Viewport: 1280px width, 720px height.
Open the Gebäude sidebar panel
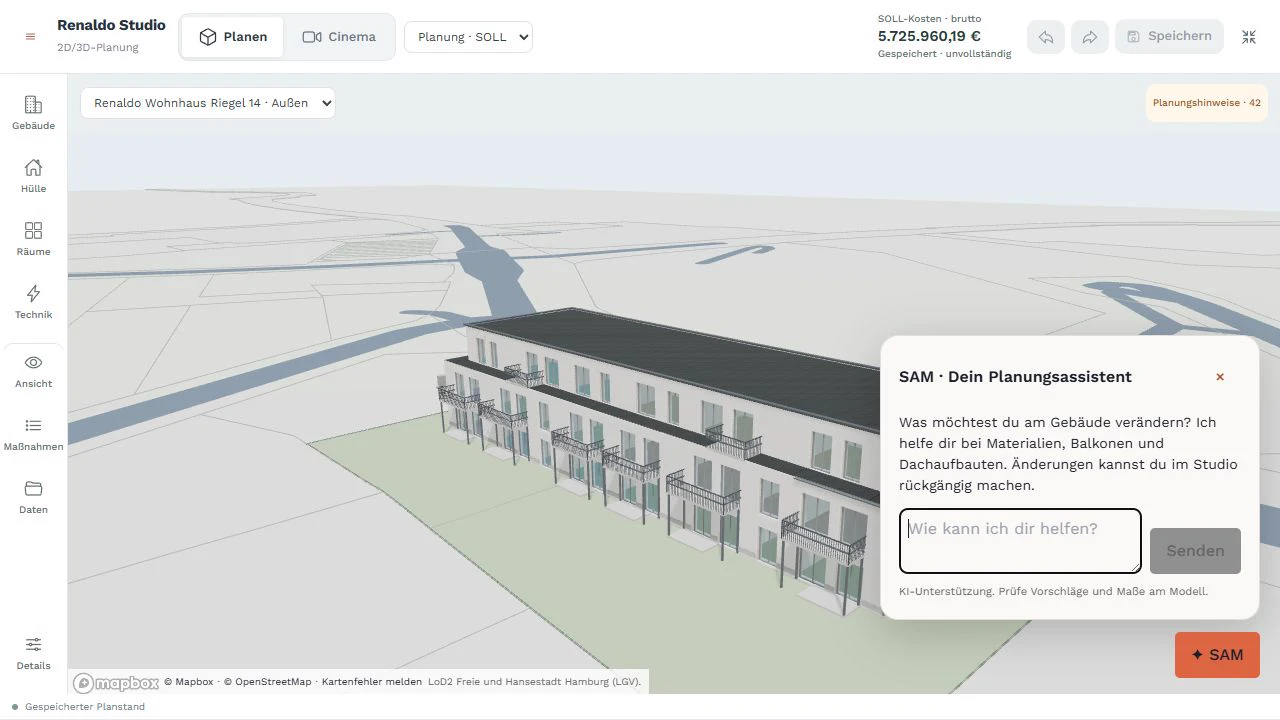coord(33,113)
